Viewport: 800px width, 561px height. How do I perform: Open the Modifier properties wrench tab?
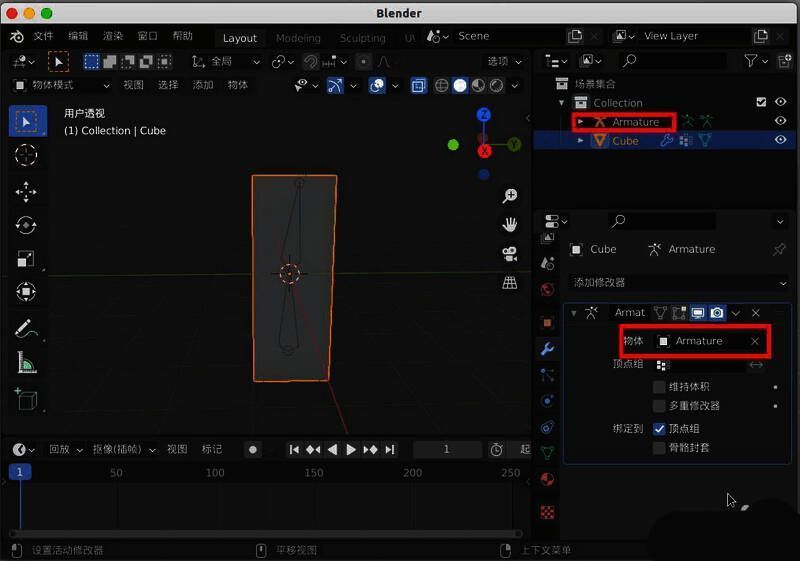tap(547, 348)
